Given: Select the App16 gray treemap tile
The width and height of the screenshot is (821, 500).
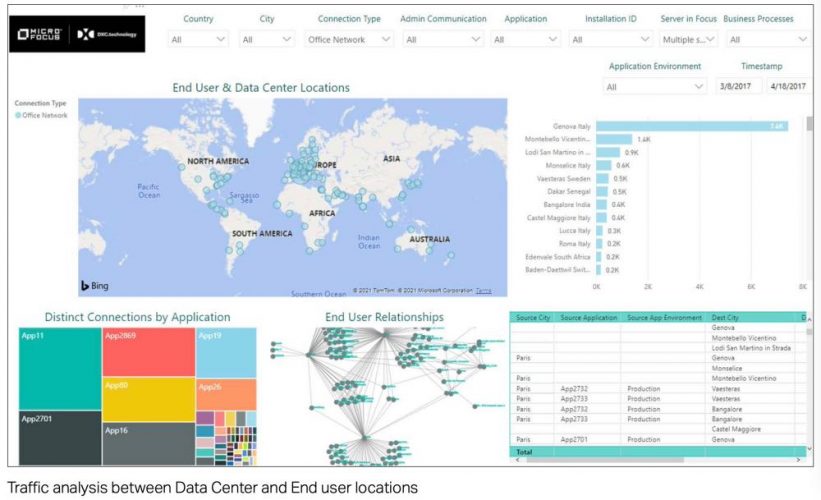Looking at the screenshot, I should (x=149, y=444).
